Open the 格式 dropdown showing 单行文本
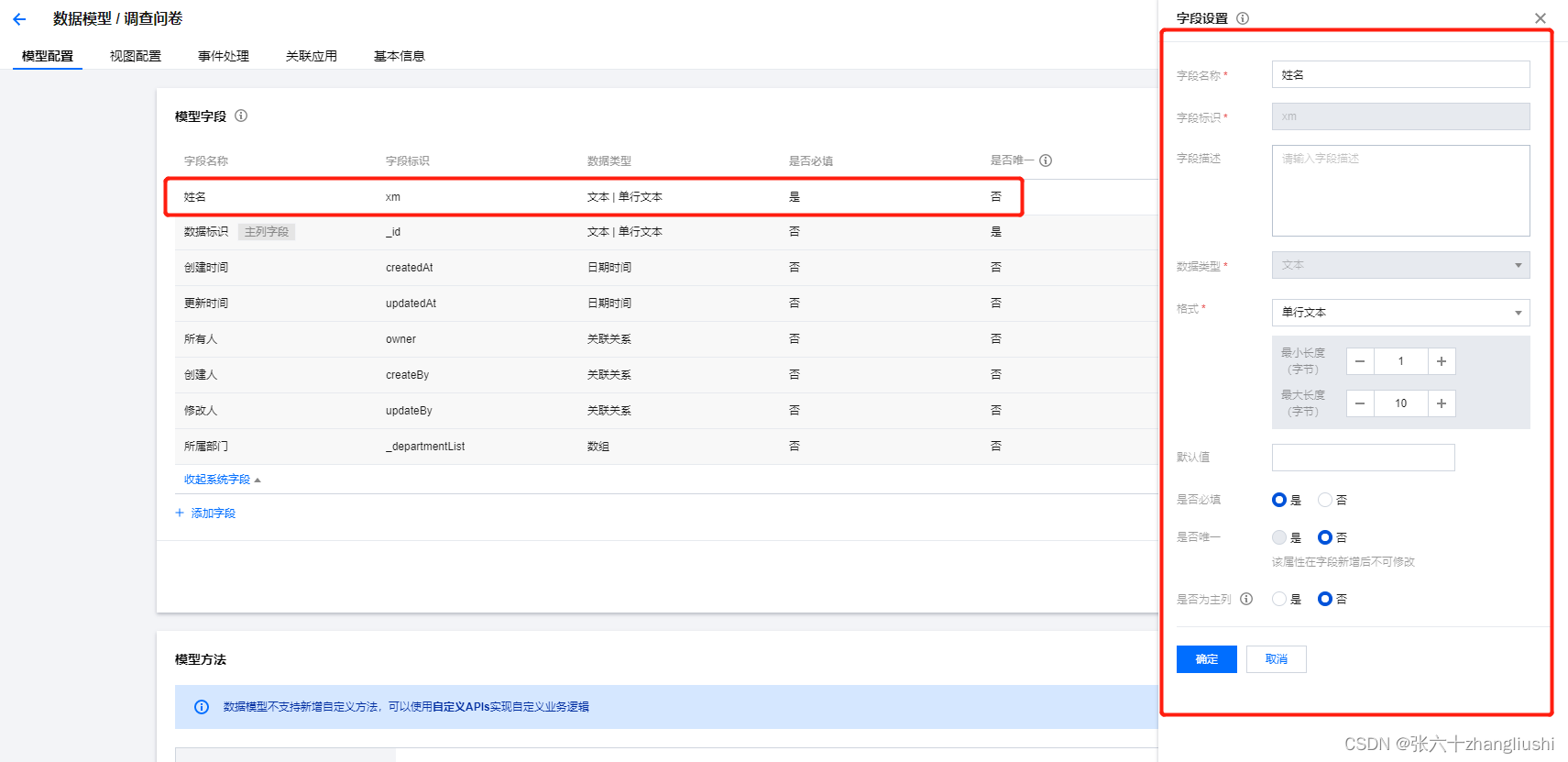 1400,313
